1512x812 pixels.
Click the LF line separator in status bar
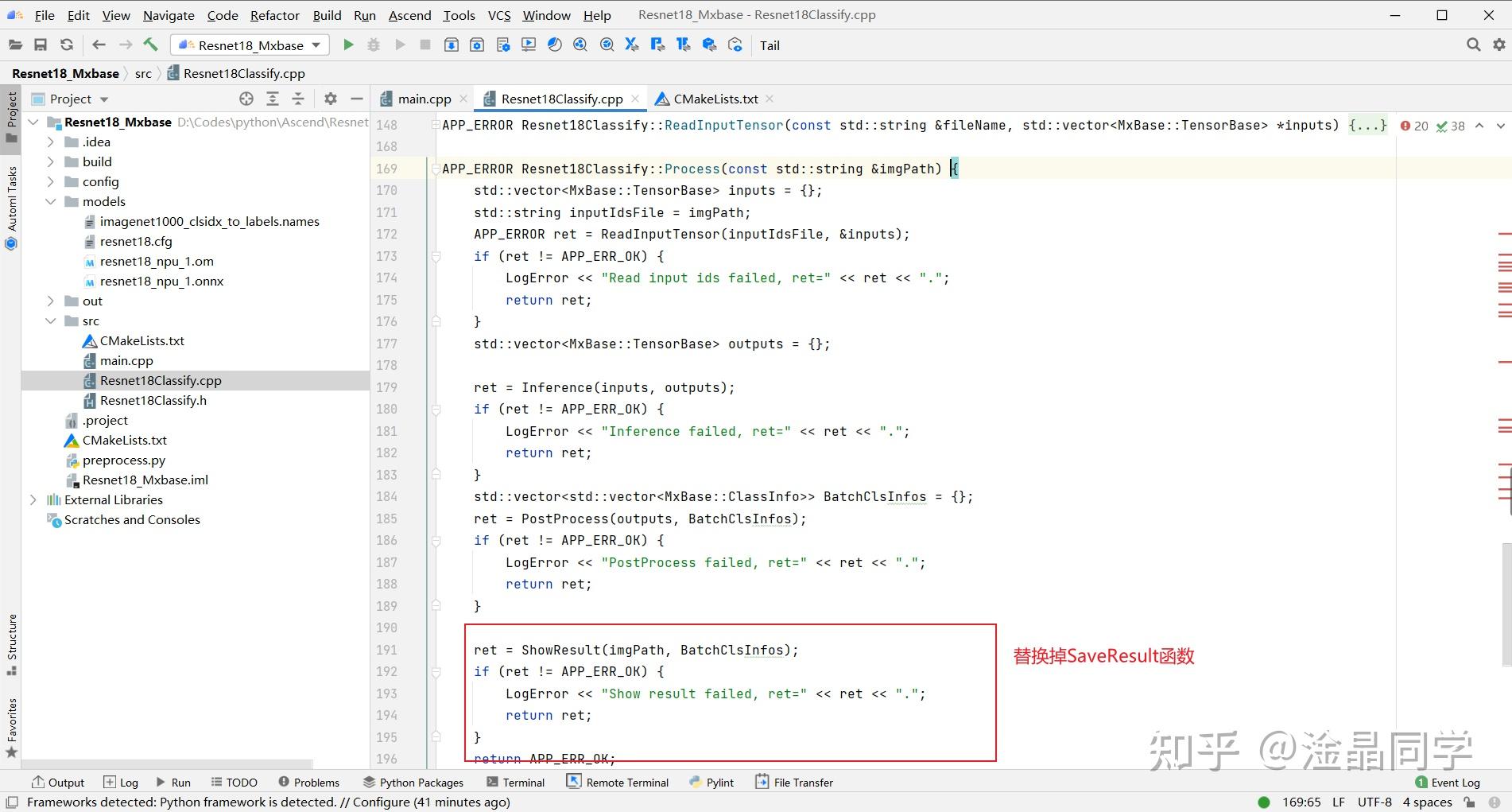[1339, 802]
